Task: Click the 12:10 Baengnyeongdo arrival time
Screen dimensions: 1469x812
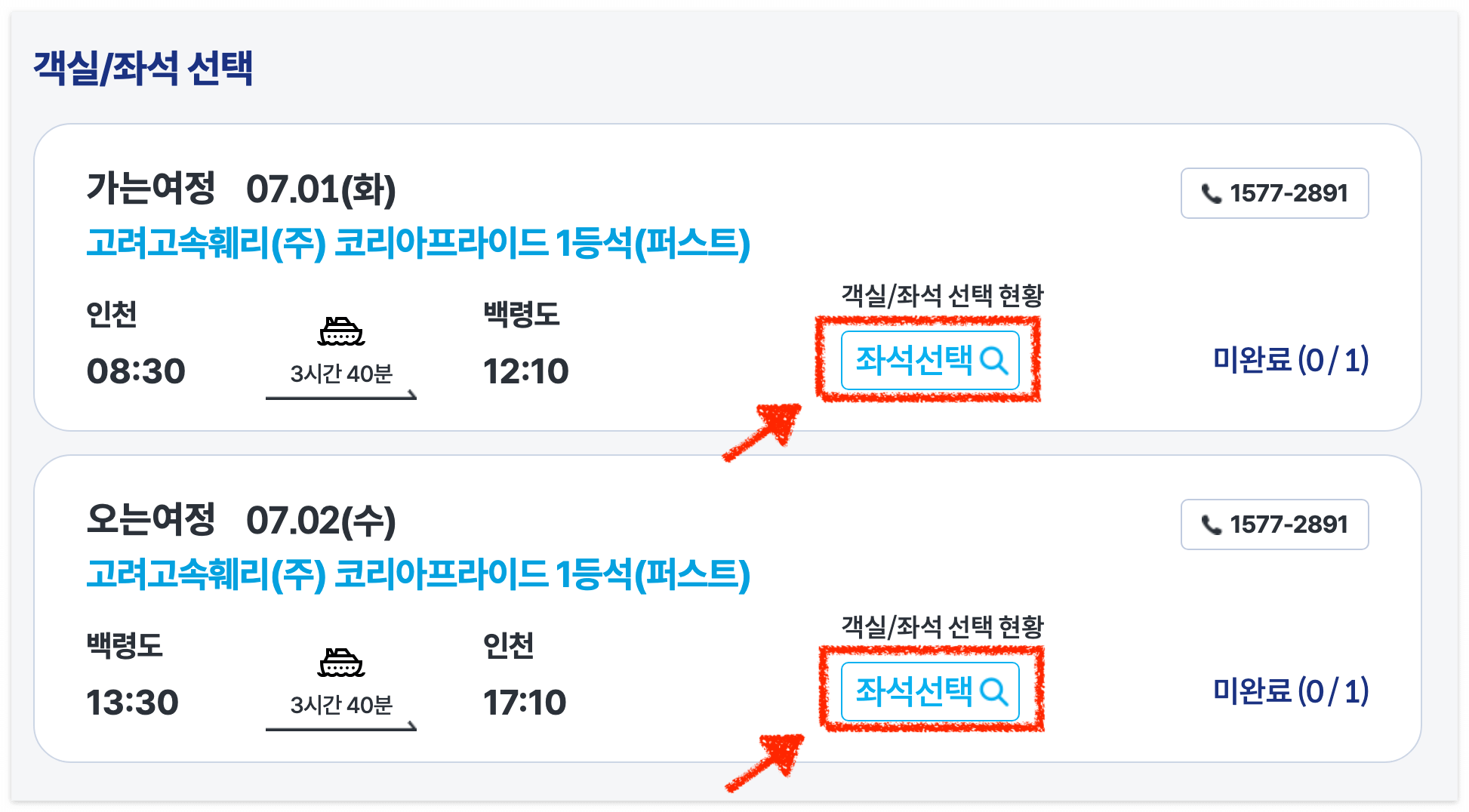Action: click(528, 370)
